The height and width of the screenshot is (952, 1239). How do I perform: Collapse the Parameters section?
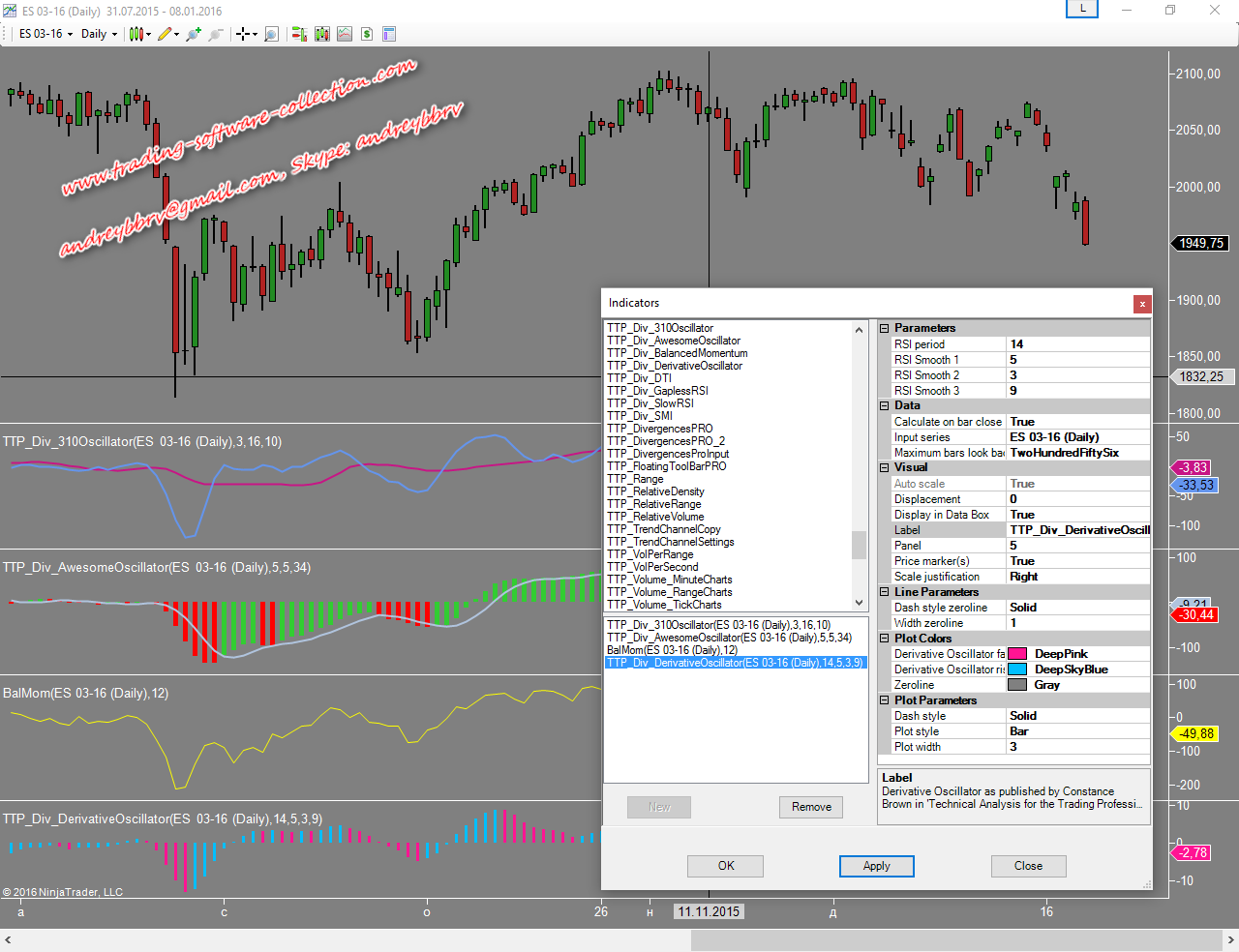pyautogui.click(x=884, y=329)
